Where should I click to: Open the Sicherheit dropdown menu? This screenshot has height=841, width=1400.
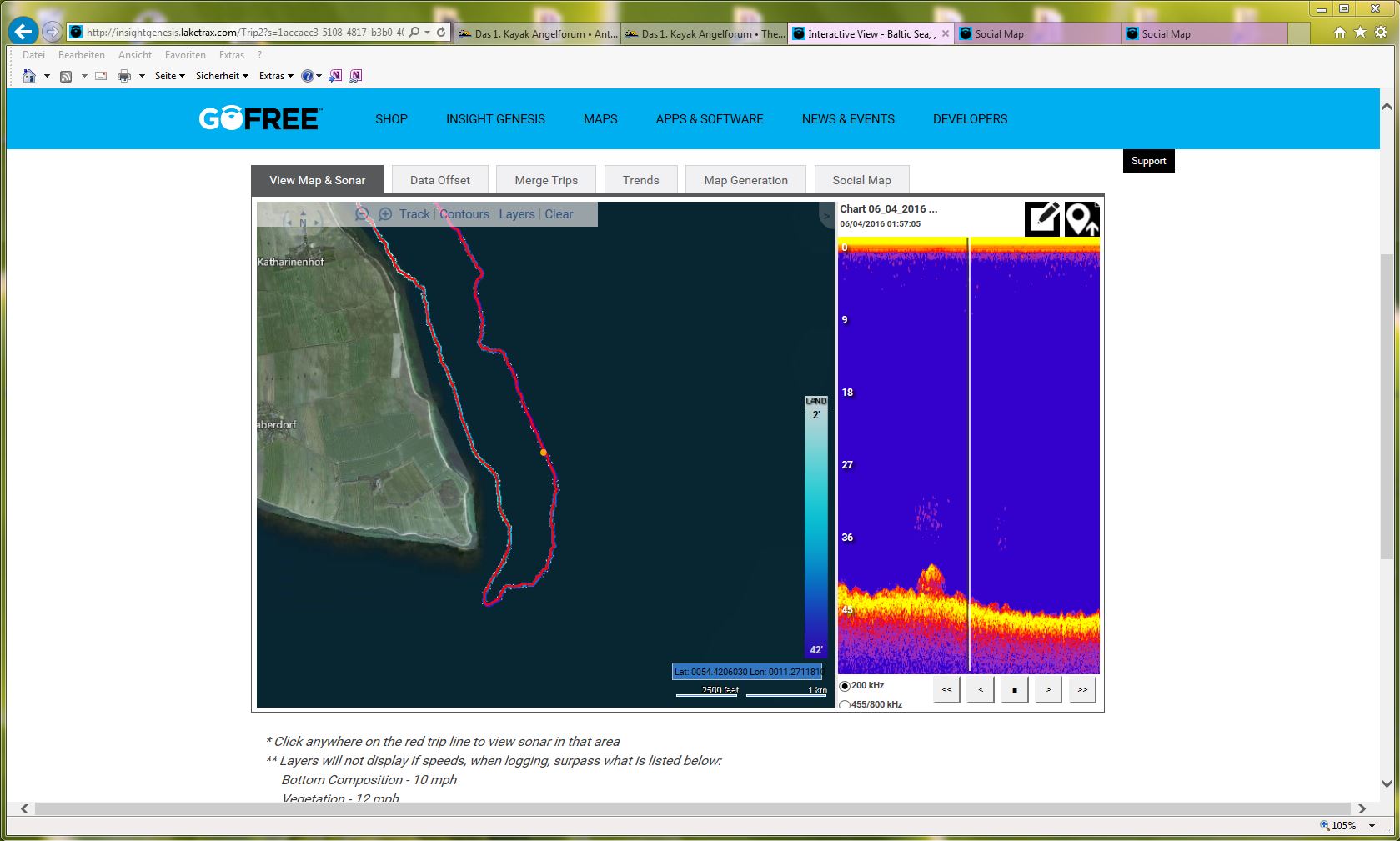[222, 76]
